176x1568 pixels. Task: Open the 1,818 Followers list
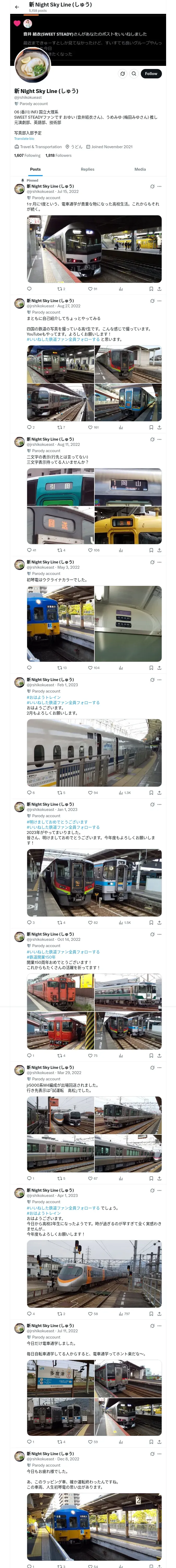[58, 155]
